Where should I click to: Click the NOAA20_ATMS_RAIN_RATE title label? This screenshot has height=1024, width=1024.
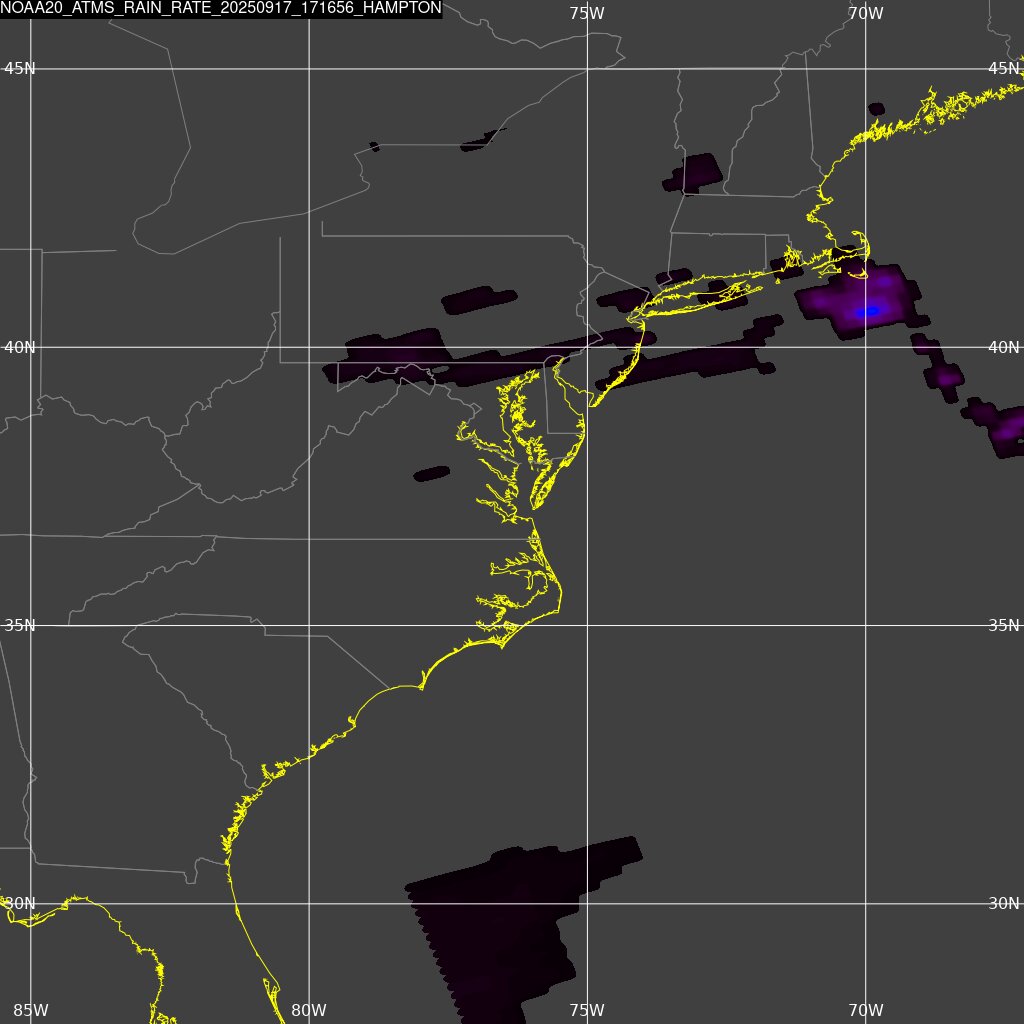pos(221,8)
